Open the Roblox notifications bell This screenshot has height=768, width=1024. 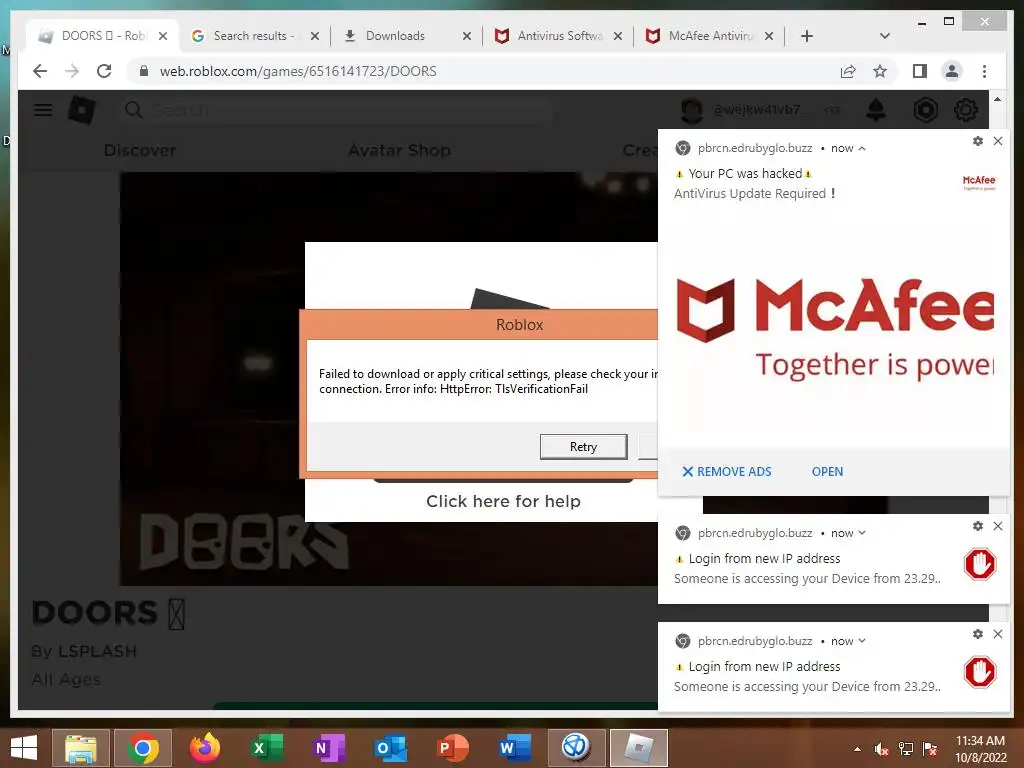(x=876, y=110)
